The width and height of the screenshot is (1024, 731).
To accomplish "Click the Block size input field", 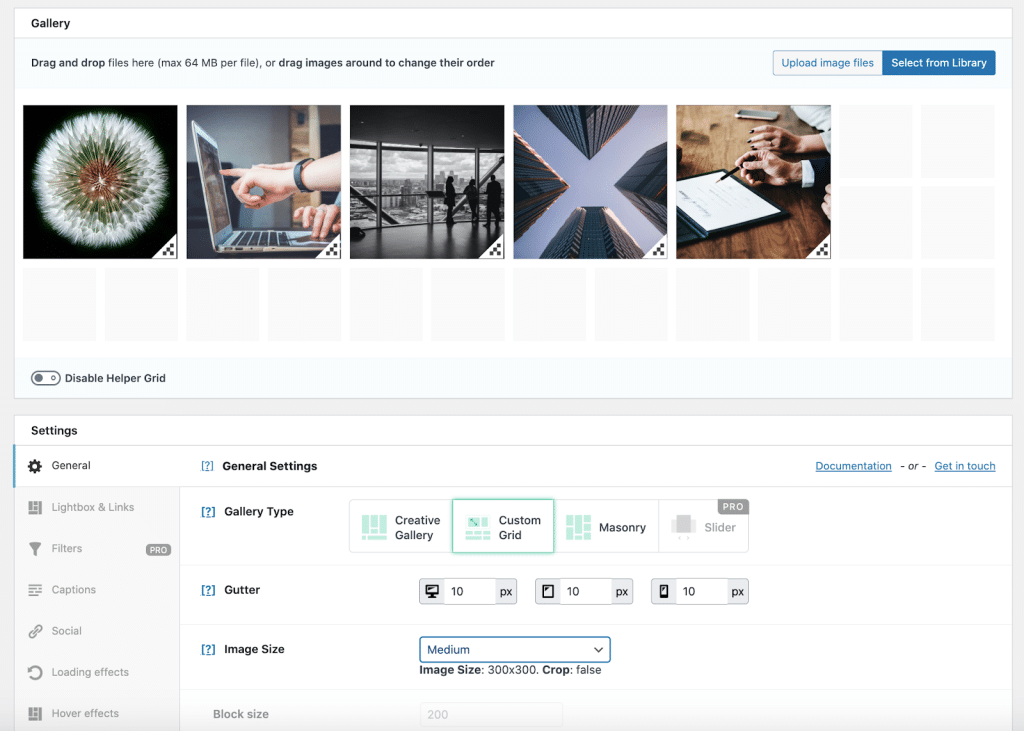I will [490, 715].
